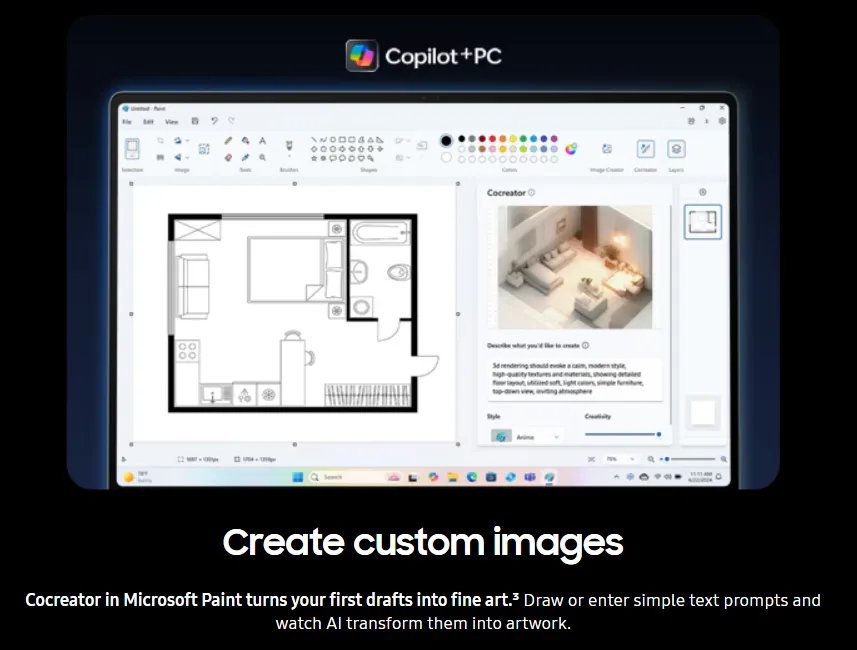
Task: Pick the green color swatch
Action: (x=523, y=139)
